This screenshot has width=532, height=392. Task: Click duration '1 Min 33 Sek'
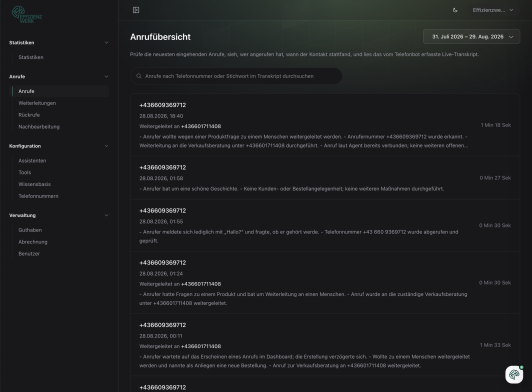[x=495, y=345]
